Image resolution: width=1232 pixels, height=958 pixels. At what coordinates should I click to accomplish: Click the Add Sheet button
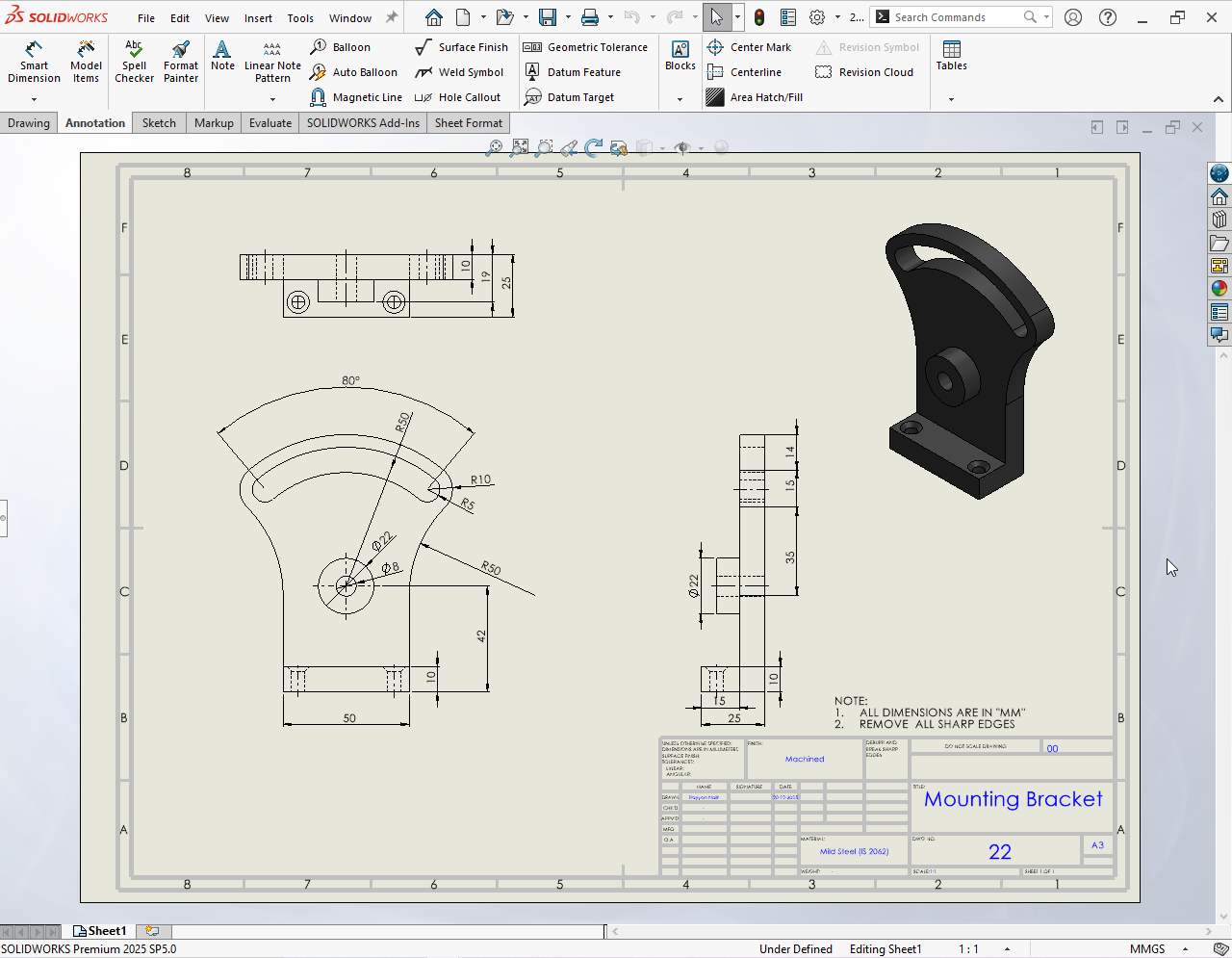click(152, 931)
